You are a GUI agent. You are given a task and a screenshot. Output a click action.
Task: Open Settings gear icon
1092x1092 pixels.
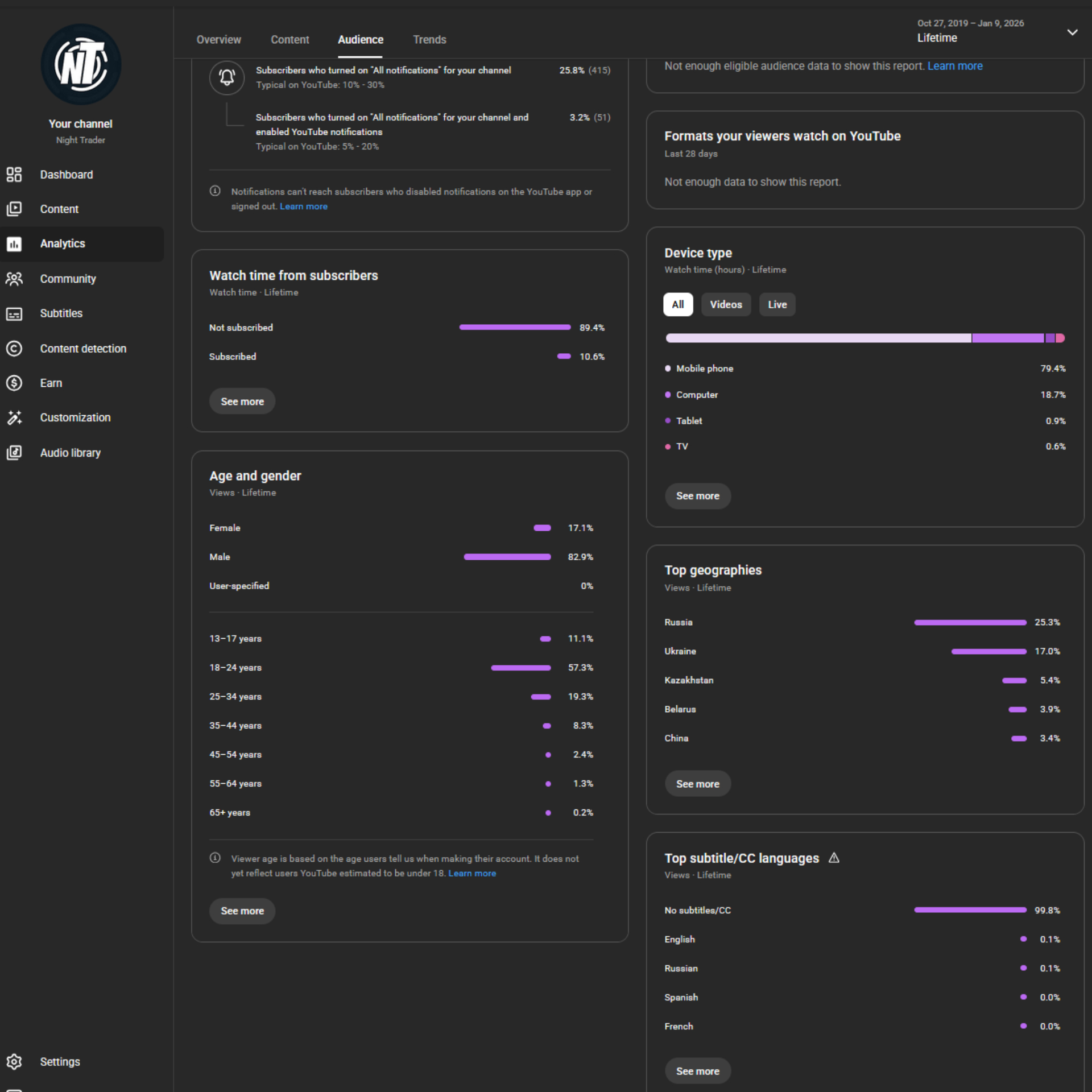[x=14, y=1062]
